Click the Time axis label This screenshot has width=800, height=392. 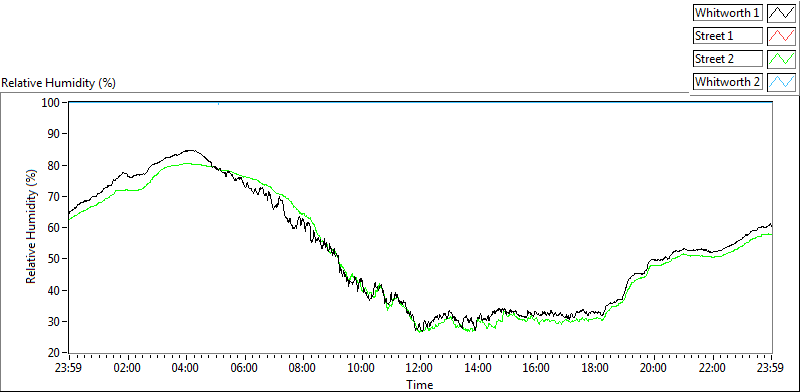coord(419,384)
